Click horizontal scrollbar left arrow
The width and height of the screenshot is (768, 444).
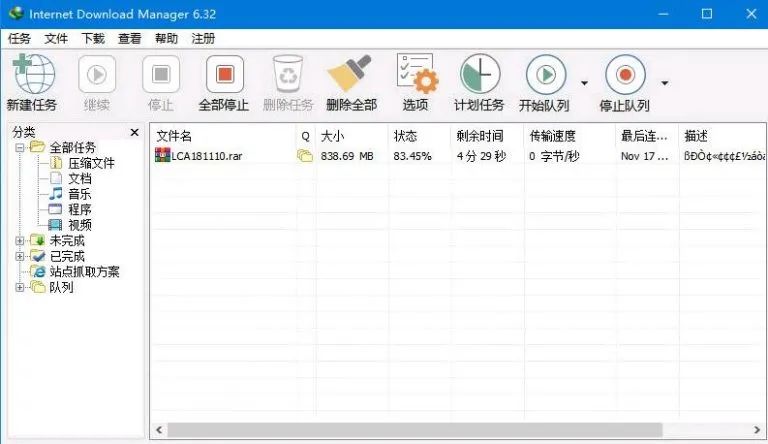point(159,430)
